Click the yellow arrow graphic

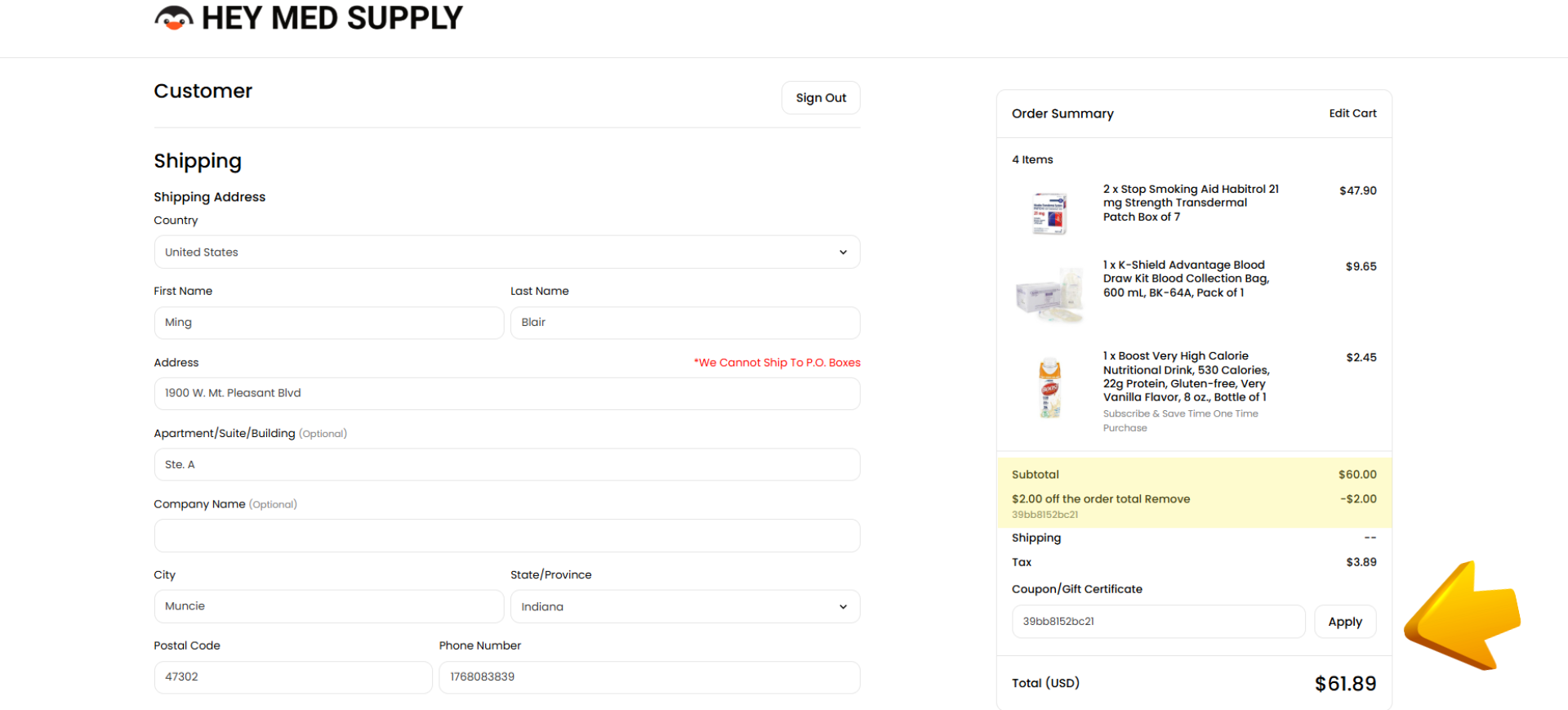pos(1462,617)
